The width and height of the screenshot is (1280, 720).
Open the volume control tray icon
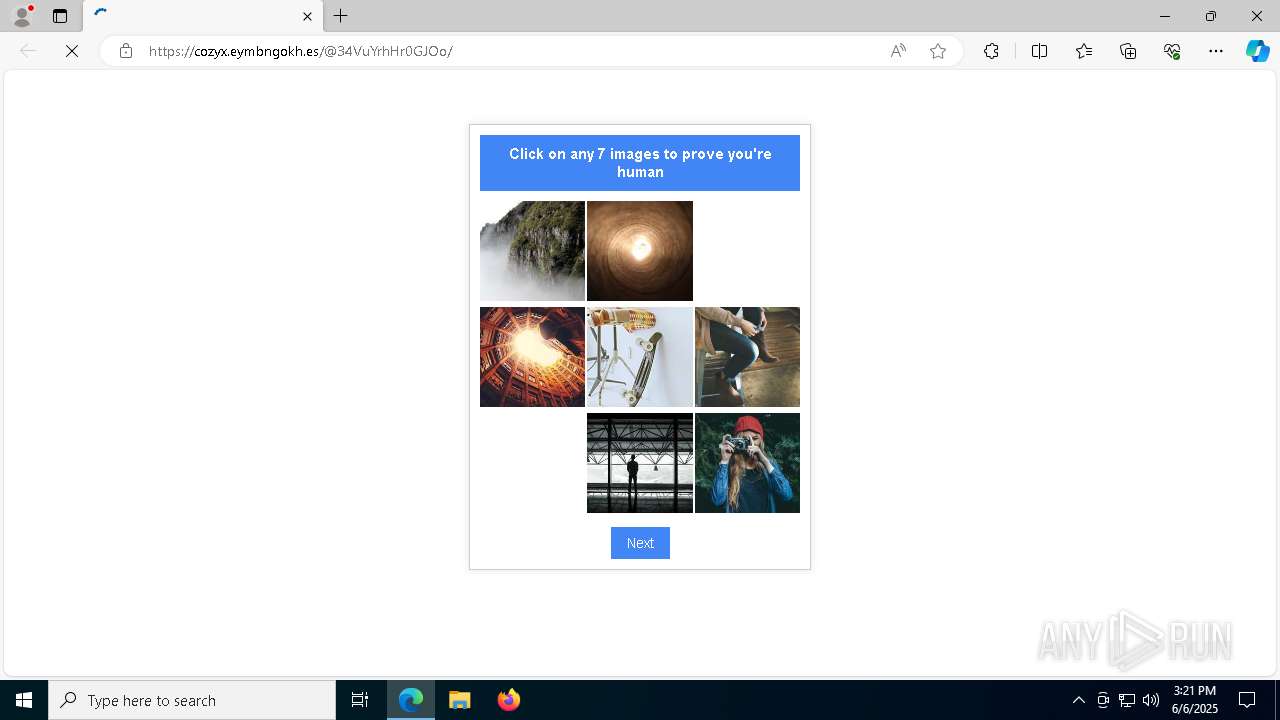(1151, 700)
